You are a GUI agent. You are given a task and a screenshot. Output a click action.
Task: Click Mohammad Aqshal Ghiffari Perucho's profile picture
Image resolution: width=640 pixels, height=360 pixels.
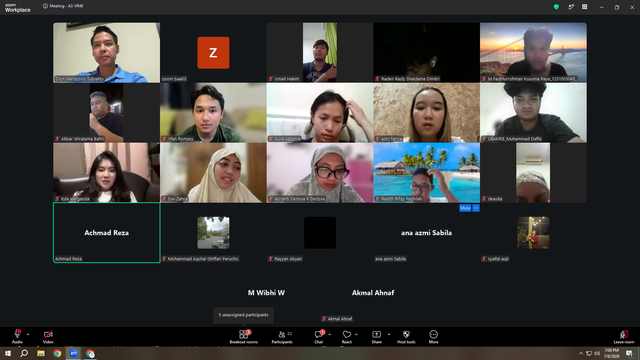tap(213, 233)
